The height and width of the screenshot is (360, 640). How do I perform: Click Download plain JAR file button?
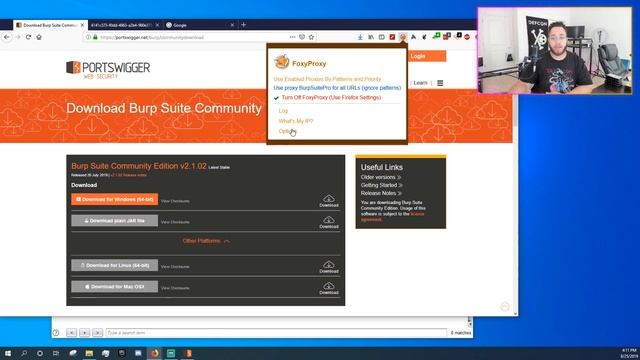pos(115,220)
